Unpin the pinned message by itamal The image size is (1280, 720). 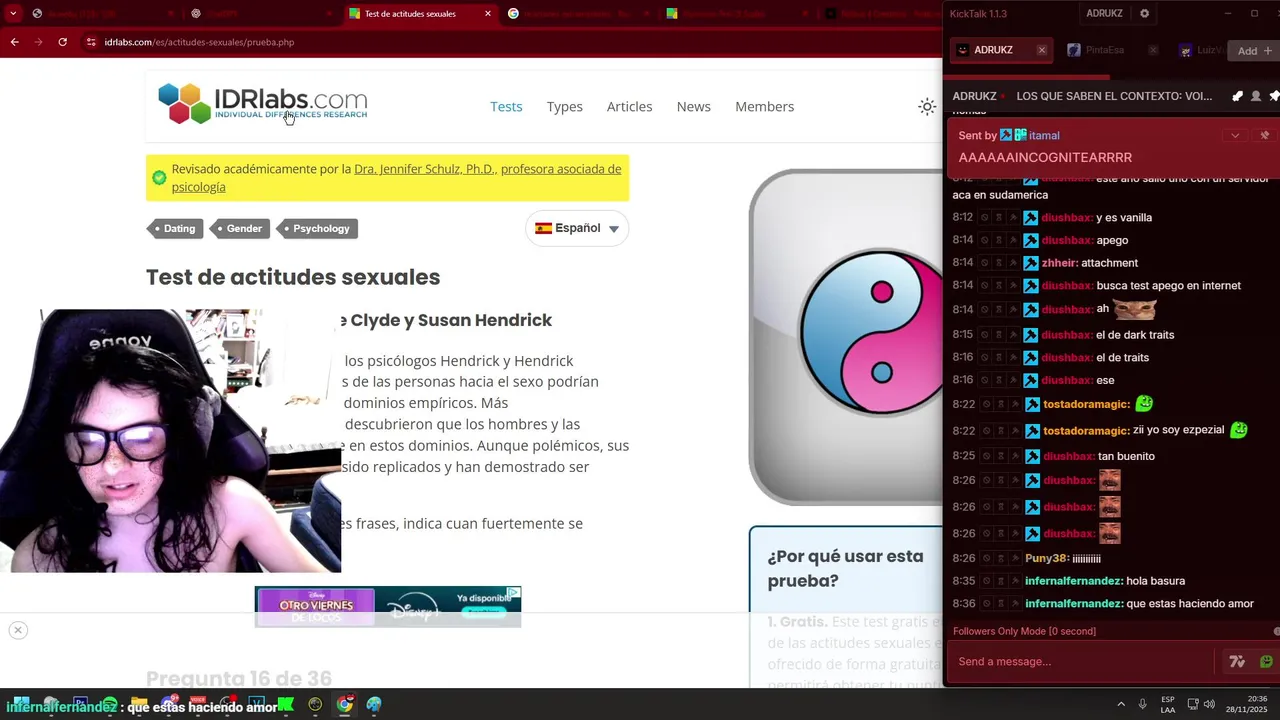pyautogui.click(x=1264, y=136)
